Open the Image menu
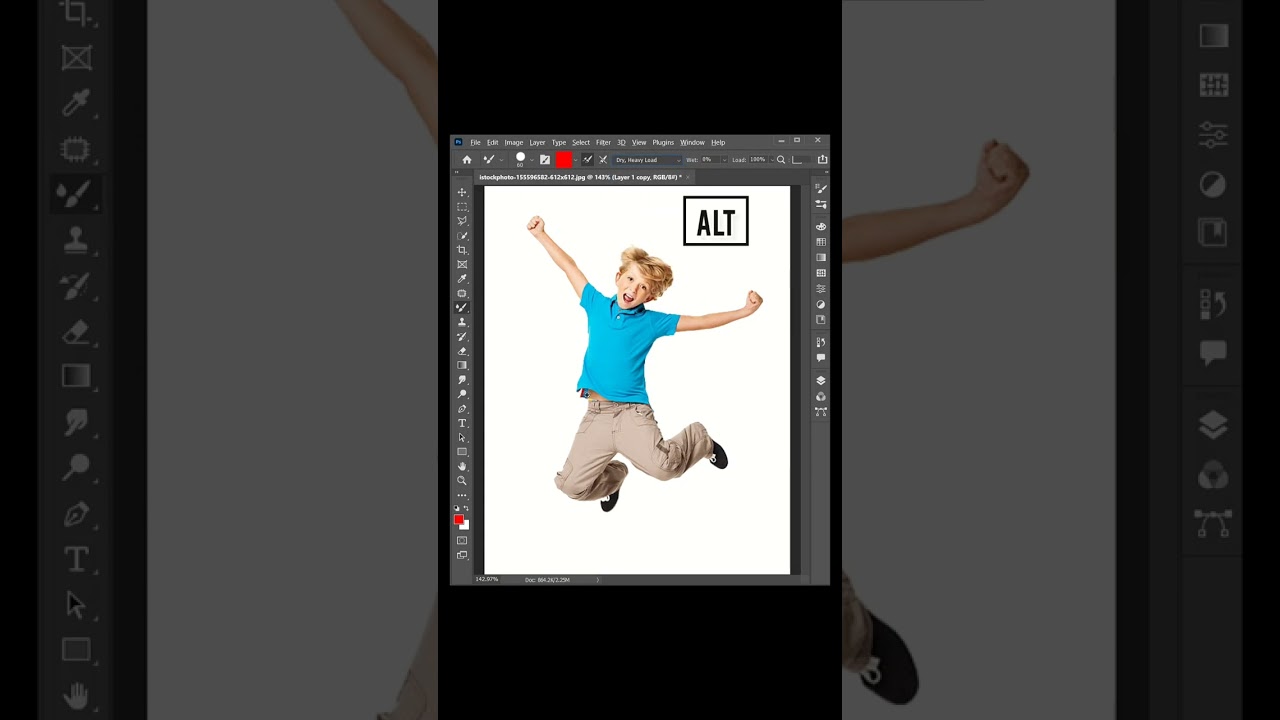The width and height of the screenshot is (1280, 720). [x=514, y=142]
